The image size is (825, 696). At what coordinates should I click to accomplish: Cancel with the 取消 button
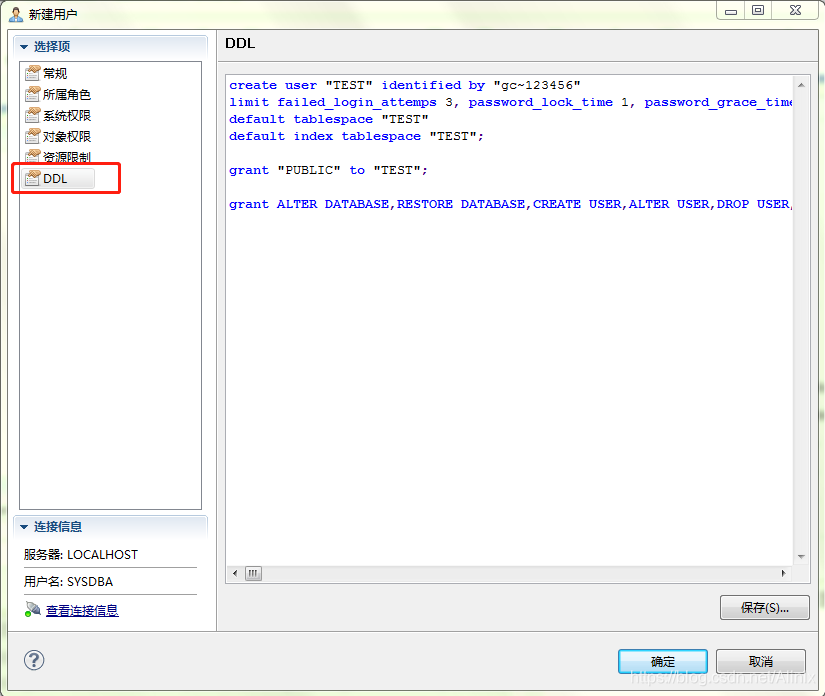click(x=760, y=661)
